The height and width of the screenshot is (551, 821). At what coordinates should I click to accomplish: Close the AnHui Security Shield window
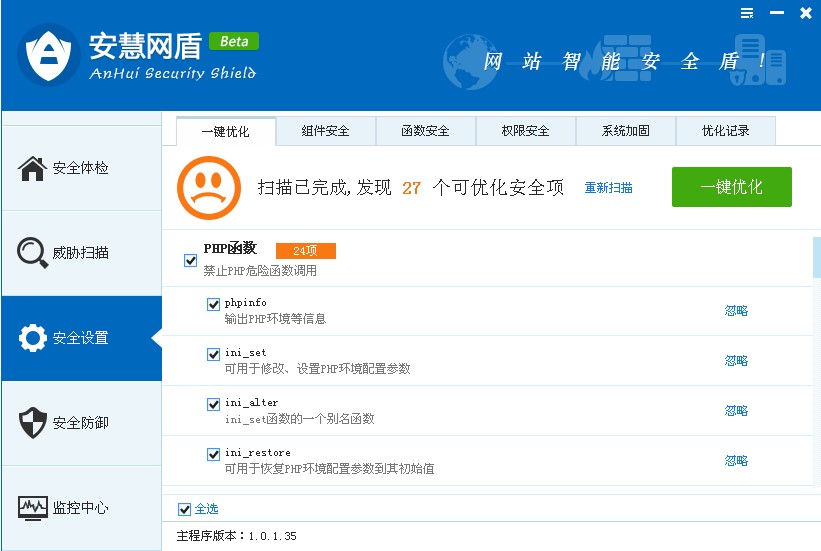tap(806, 13)
